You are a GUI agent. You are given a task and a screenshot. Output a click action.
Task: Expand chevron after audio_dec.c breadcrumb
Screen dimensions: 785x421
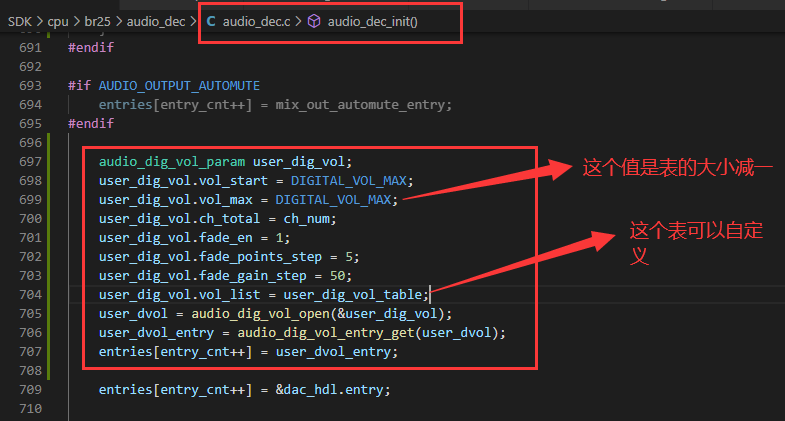click(x=298, y=22)
